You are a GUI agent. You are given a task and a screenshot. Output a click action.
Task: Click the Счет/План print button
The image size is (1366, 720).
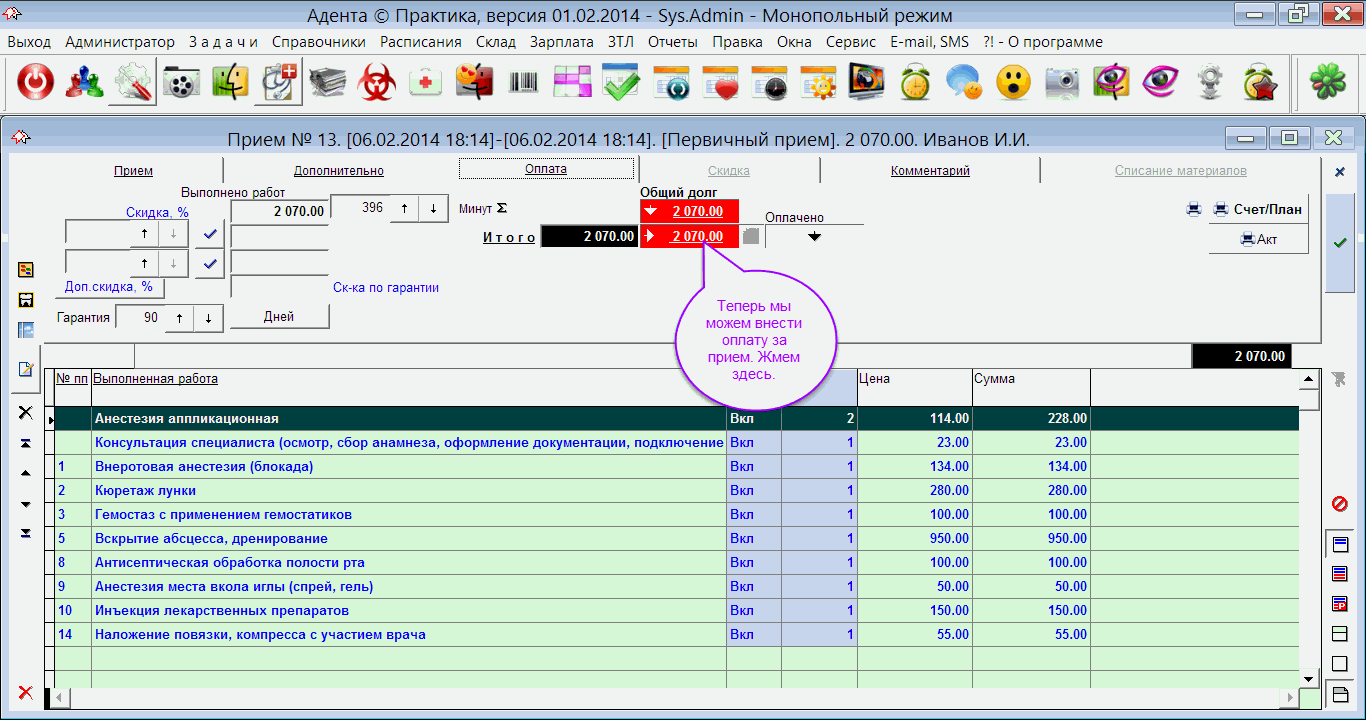tap(1258, 209)
